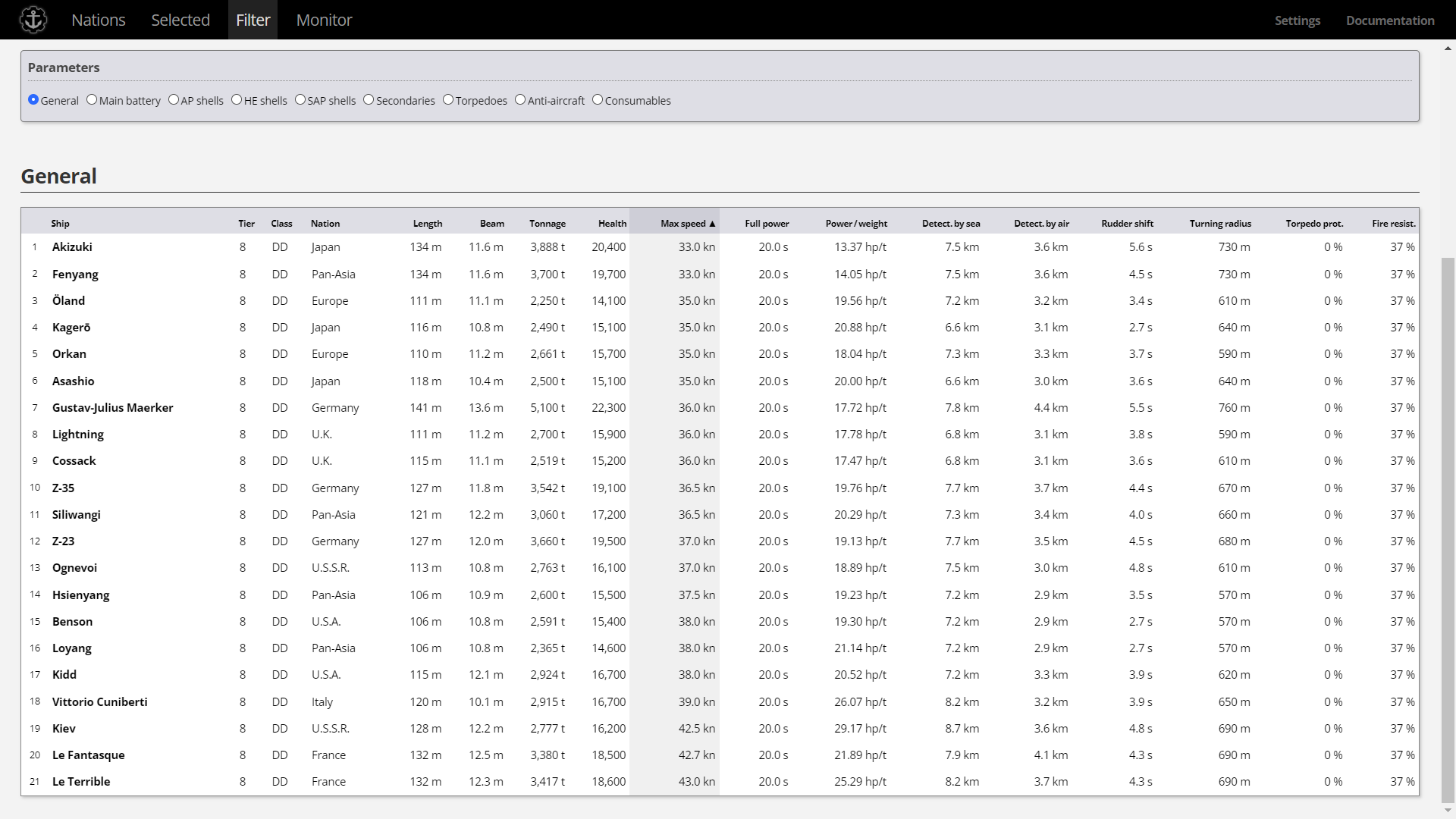This screenshot has width=1456, height=819.
Task: Click the Z-23 ship name
Action: (63, 541)
